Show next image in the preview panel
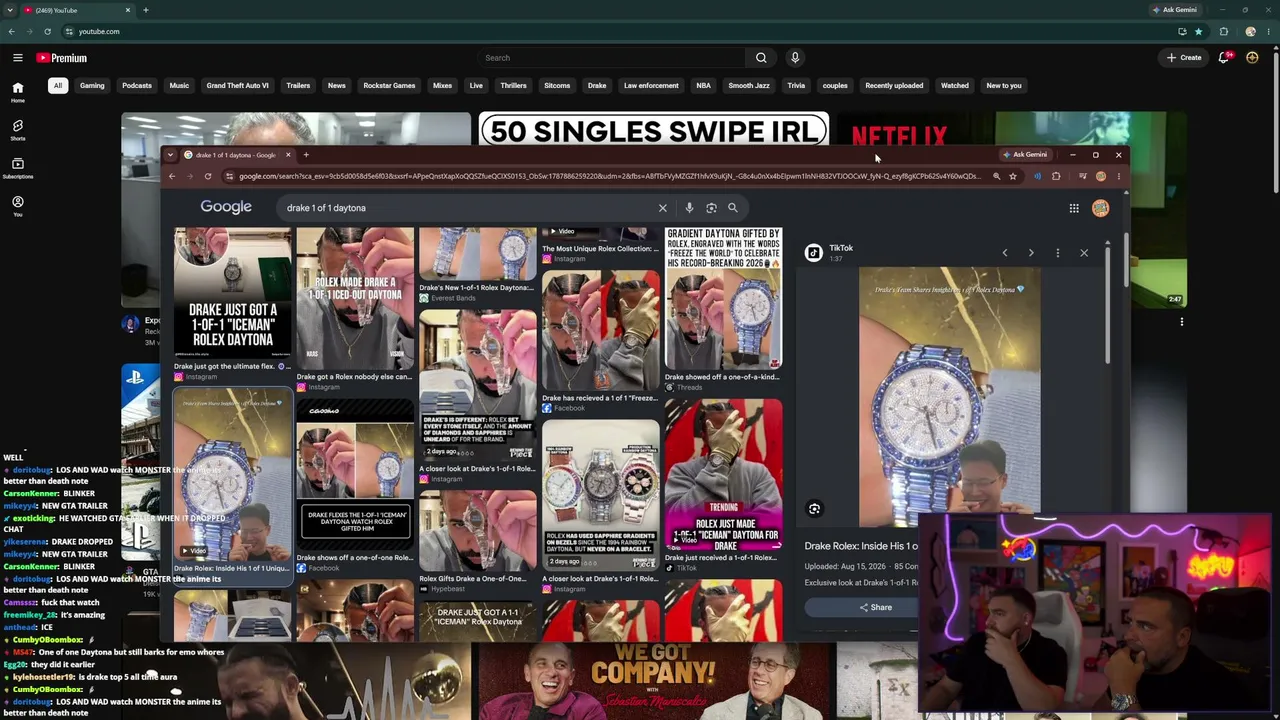Image resolution: width=1280 pixels, height=720 pixels. (x=1031, y=253)
